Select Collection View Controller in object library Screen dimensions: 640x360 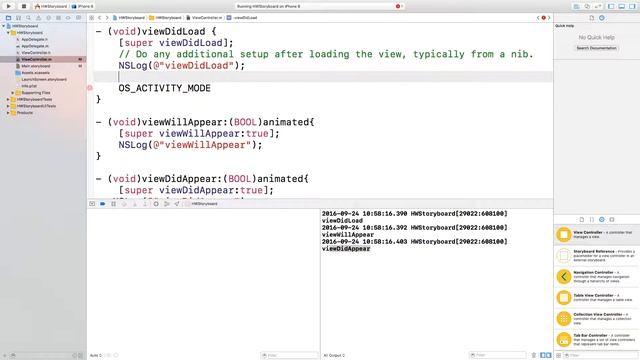pyautogui.click(x=597, y=318)
